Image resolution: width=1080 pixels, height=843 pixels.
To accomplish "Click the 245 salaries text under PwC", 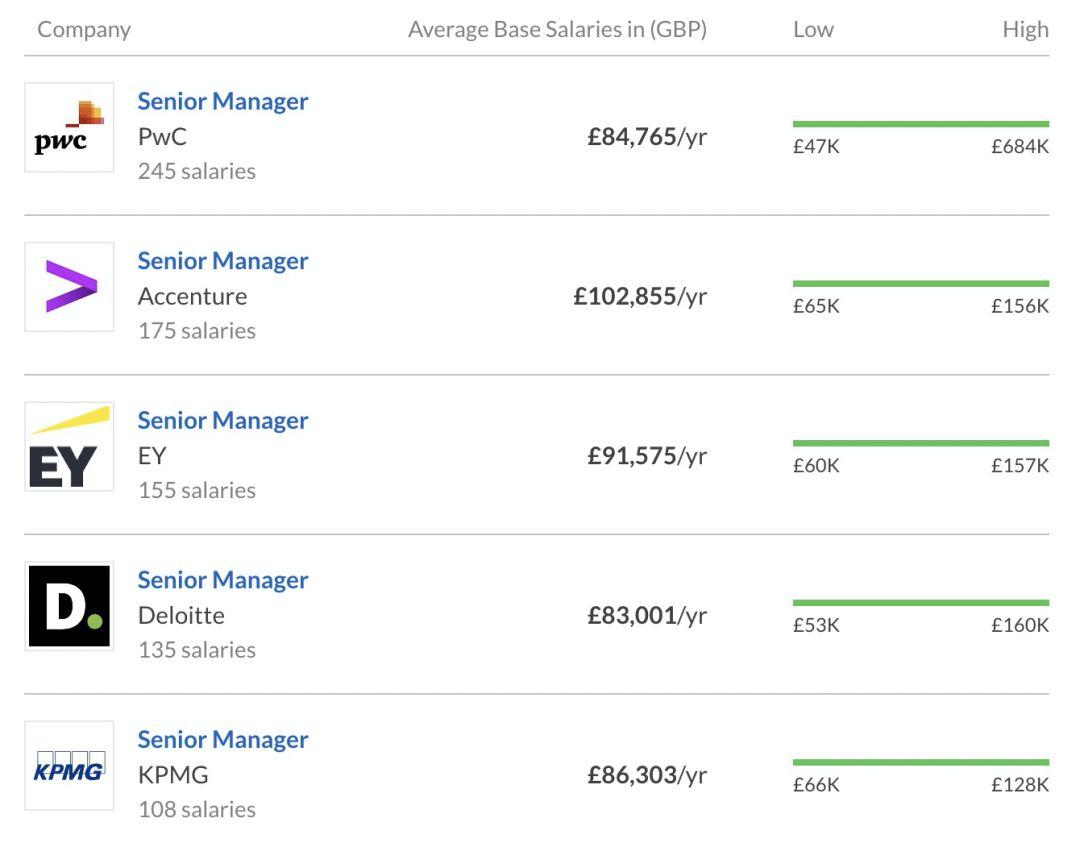I will [197, 172].
